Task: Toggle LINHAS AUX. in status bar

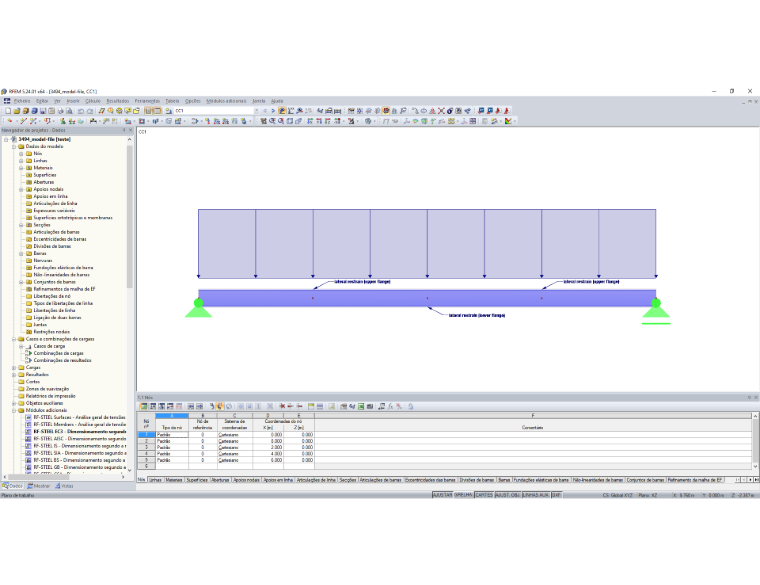Action: pyautogui.click(x=536, y=495)
